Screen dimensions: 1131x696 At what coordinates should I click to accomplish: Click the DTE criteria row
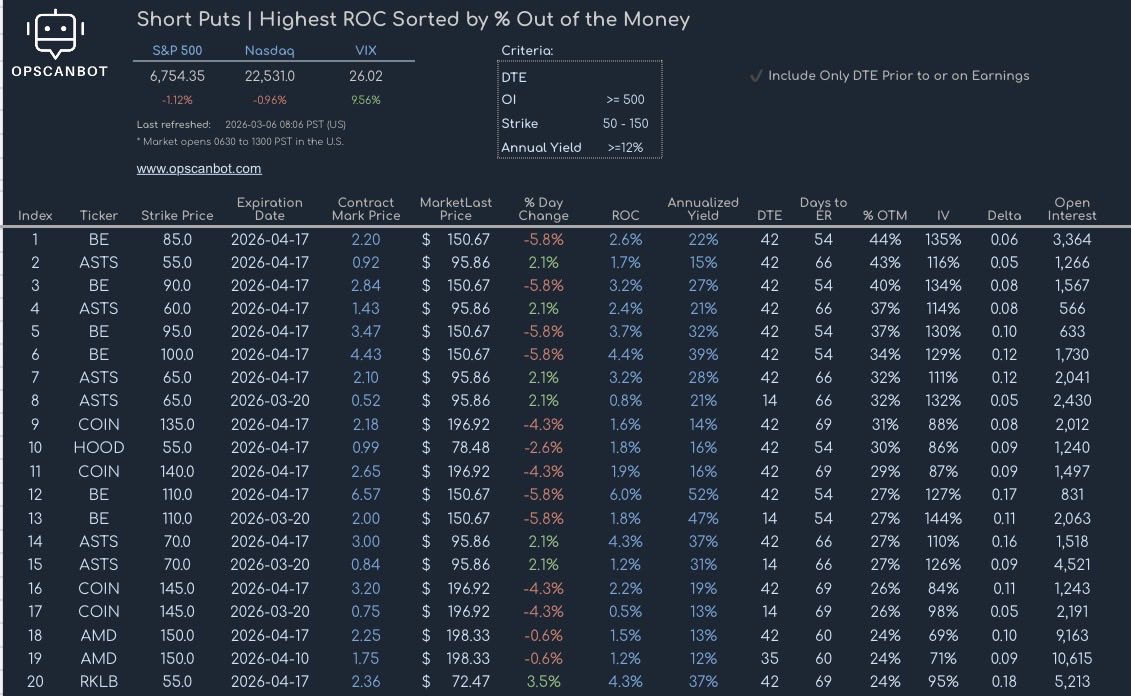579,77
